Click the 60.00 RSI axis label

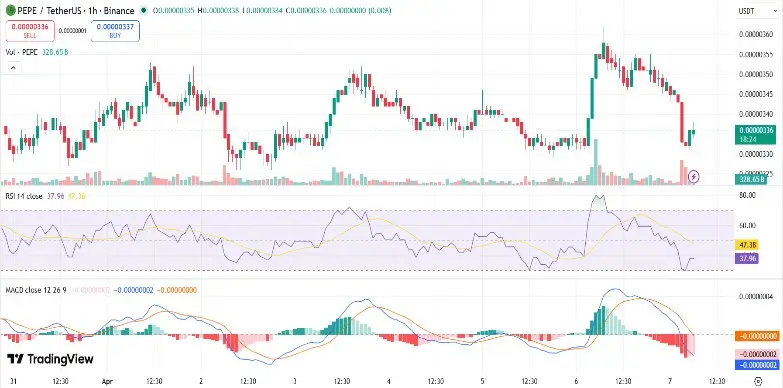coord(747,225)
